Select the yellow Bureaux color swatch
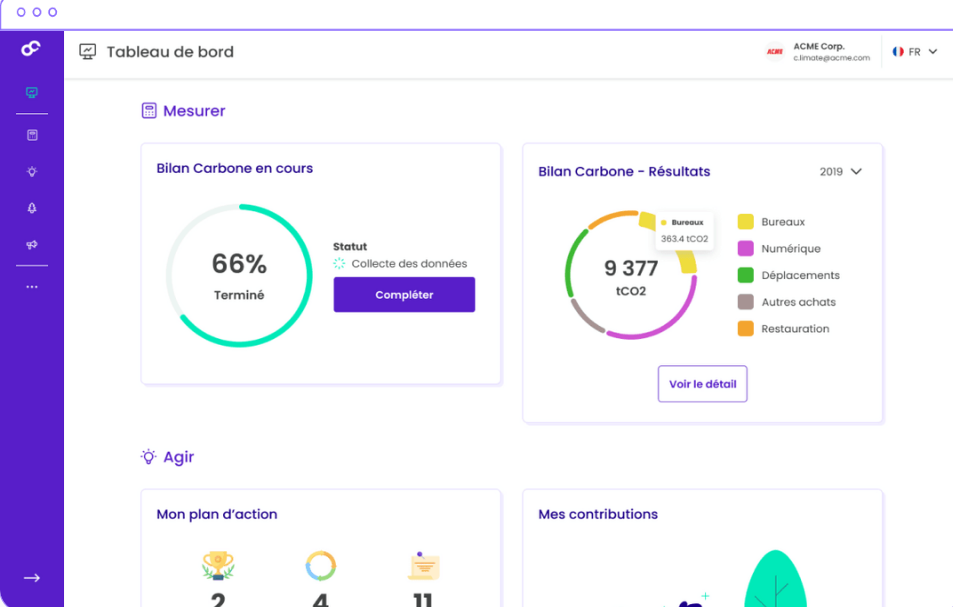Screen dimensions: 953x607 click(746, 221)
